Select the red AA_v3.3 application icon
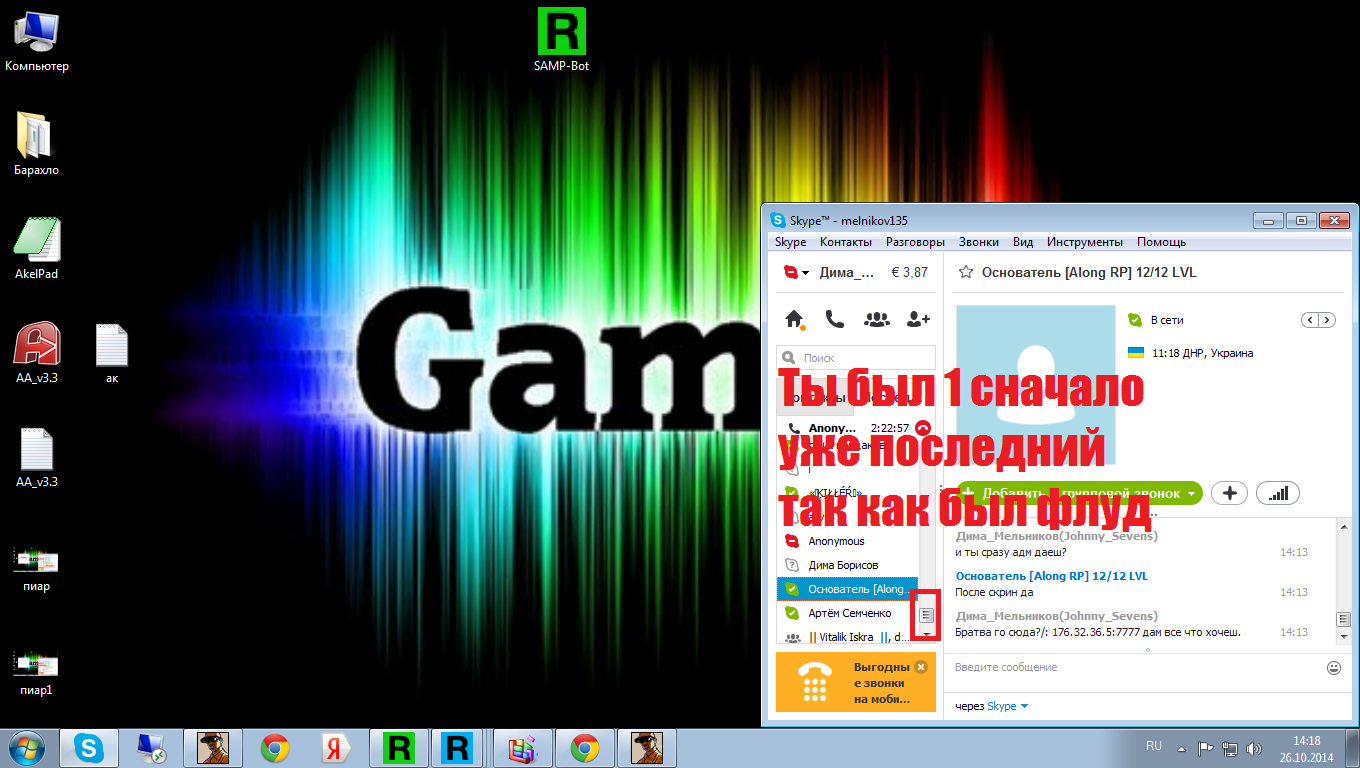 point(36,353)
